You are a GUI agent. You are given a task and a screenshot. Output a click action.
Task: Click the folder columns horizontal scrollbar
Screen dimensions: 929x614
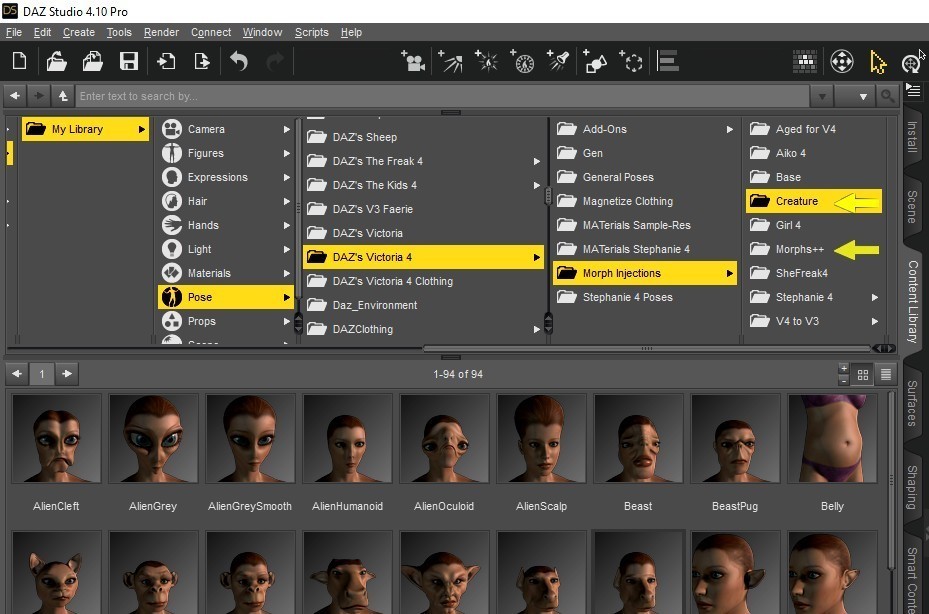pos(647,348)
